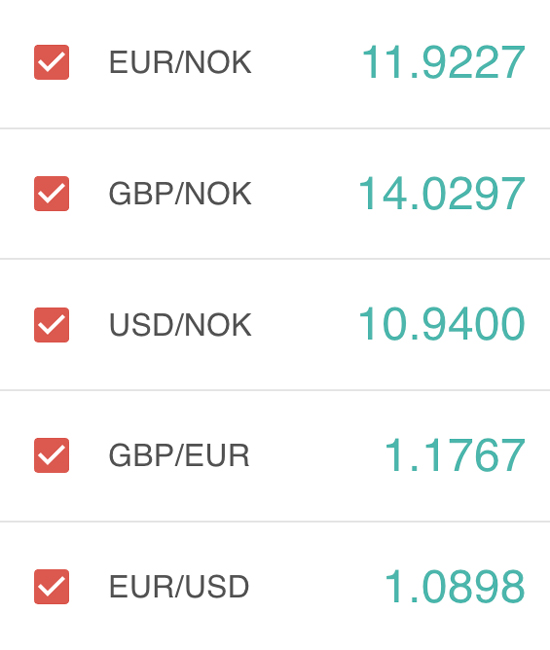Disable the USD/NOK checkbox
The width and height of the screenshot is (550, 650).
[x=51, y=325]
